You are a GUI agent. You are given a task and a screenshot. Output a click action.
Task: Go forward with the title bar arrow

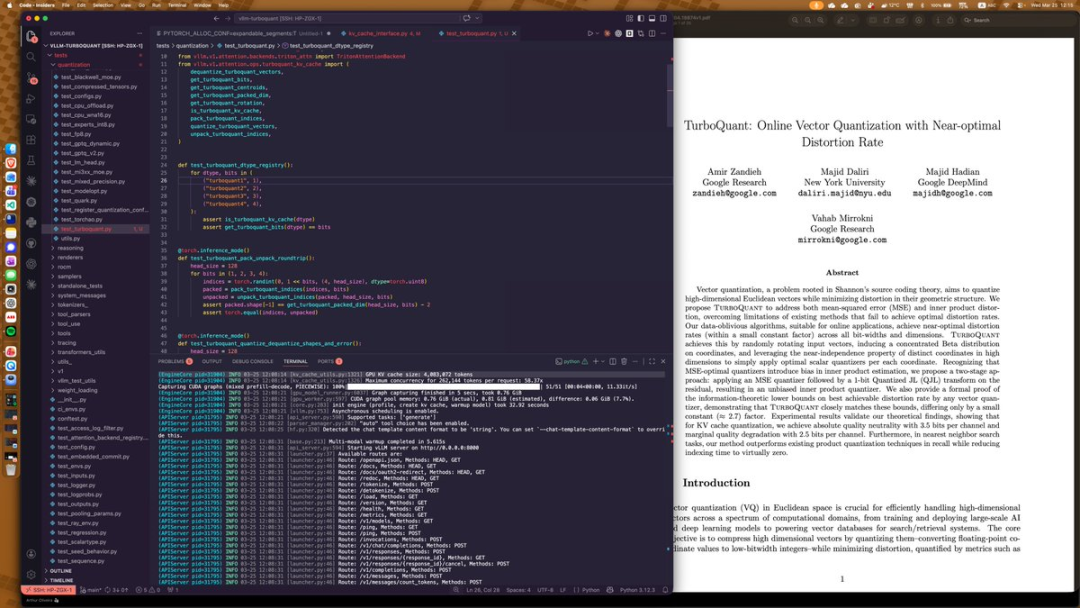click(x=227, y=19)
